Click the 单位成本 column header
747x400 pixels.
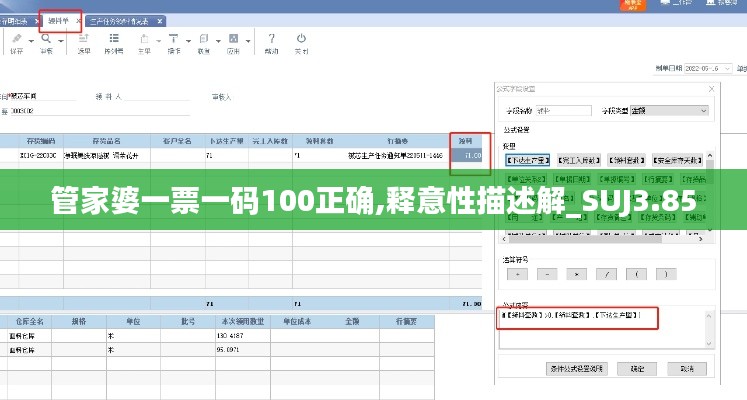coord(297,321)
